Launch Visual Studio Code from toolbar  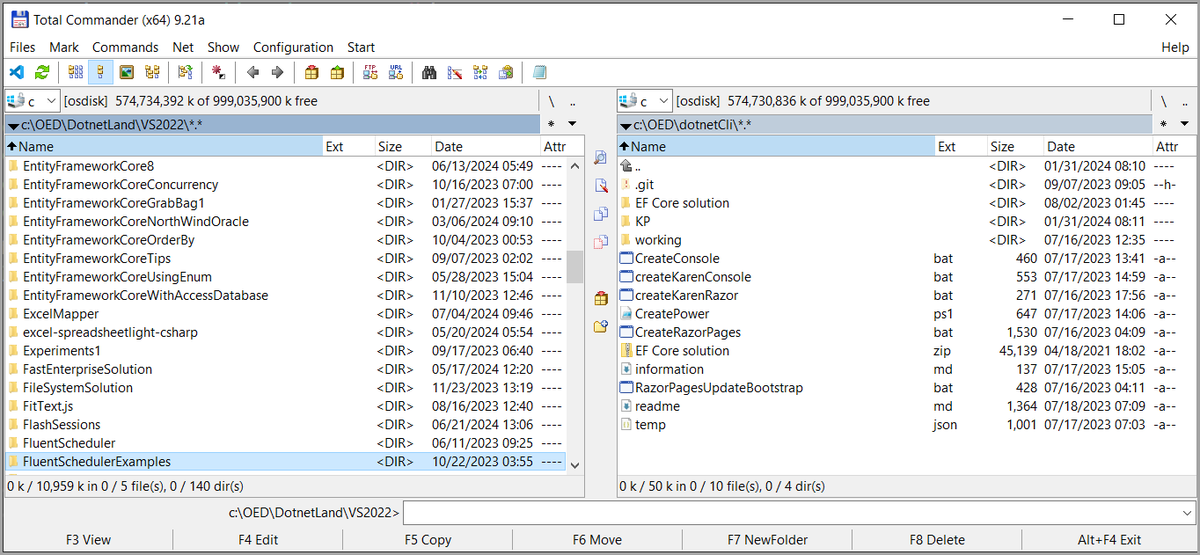tap(16, 72)
